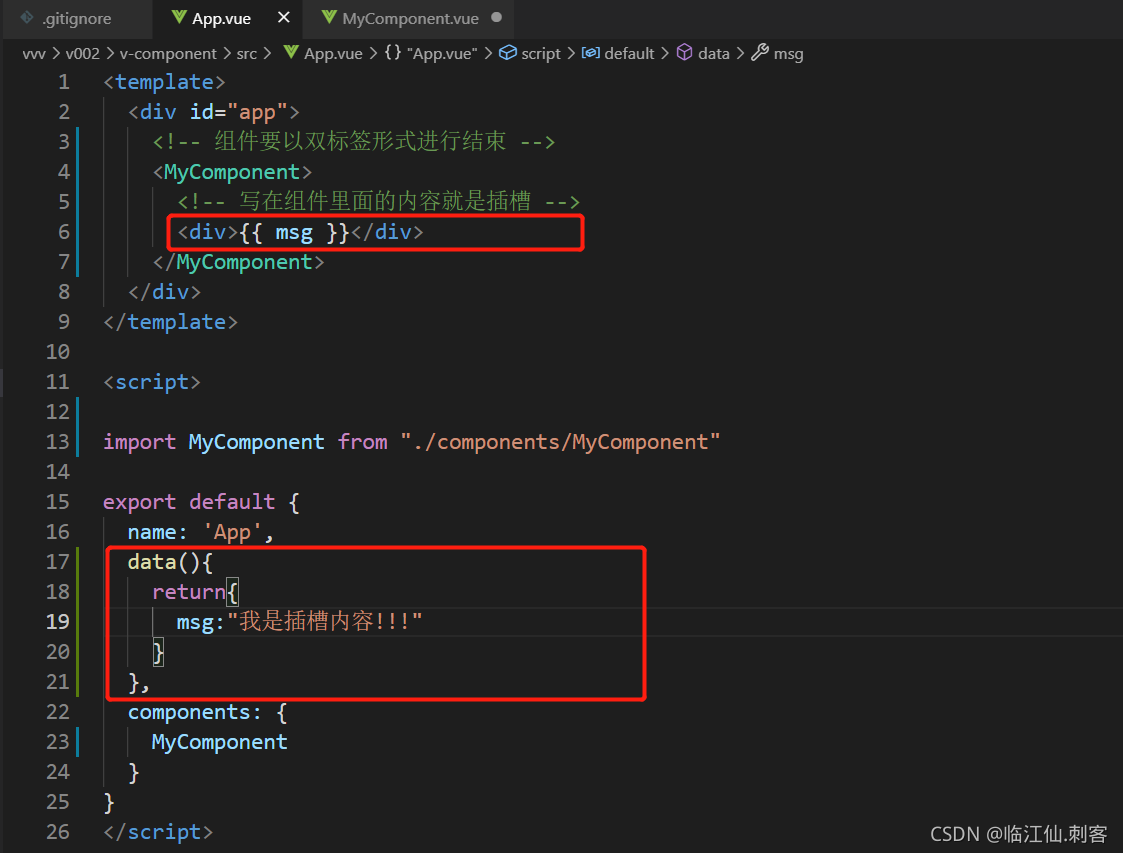This screenshot has height=853, width=1123.
Task: Open the vvv breadcrumb folder
Action: 34,54
